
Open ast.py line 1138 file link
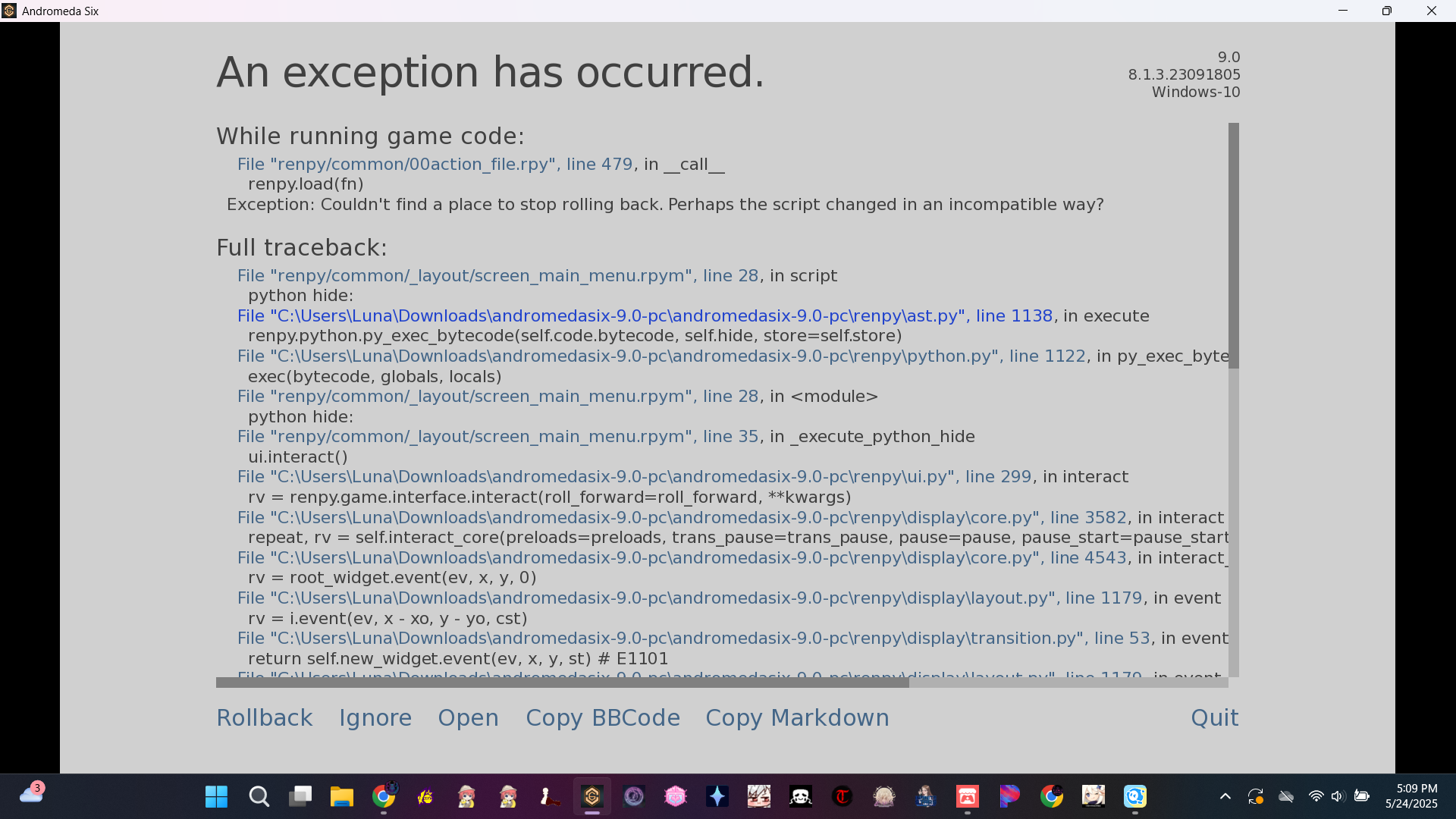coord(645,315)
